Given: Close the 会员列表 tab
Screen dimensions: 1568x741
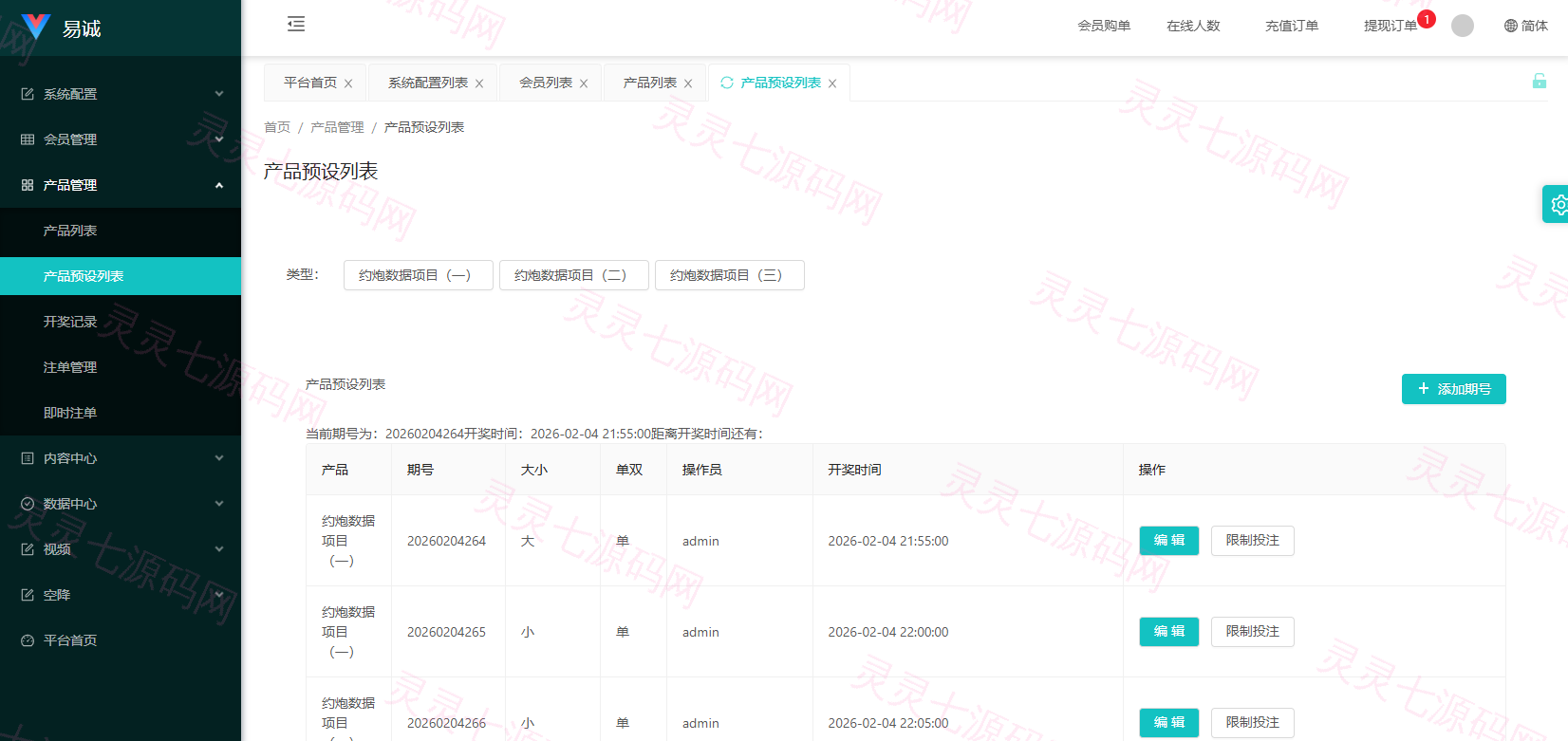Looking at the screenshot, I should (584, 83).
